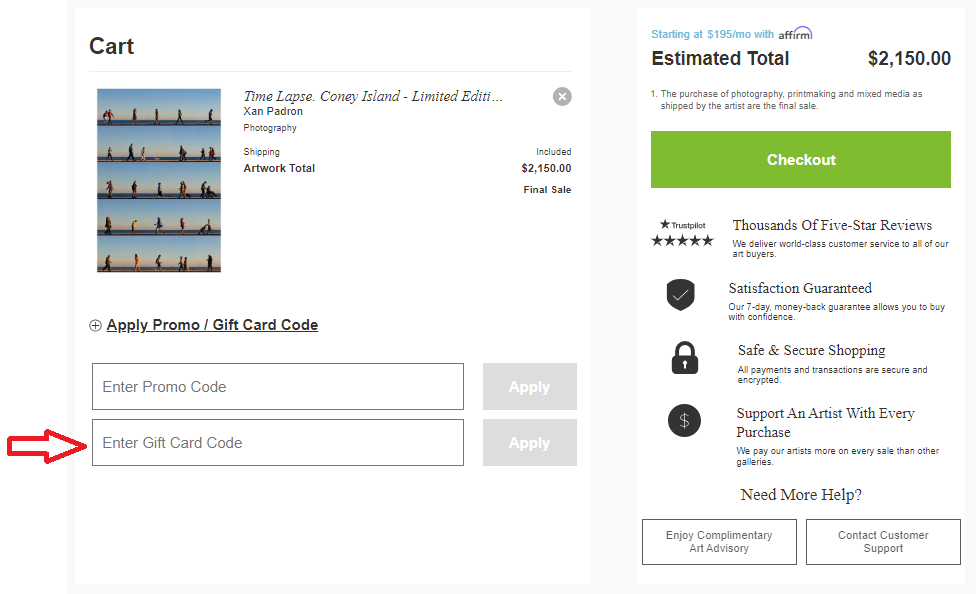Open the Time Lapse. Coney Island title link
The image size is (978, 594).
click(372, 96)
